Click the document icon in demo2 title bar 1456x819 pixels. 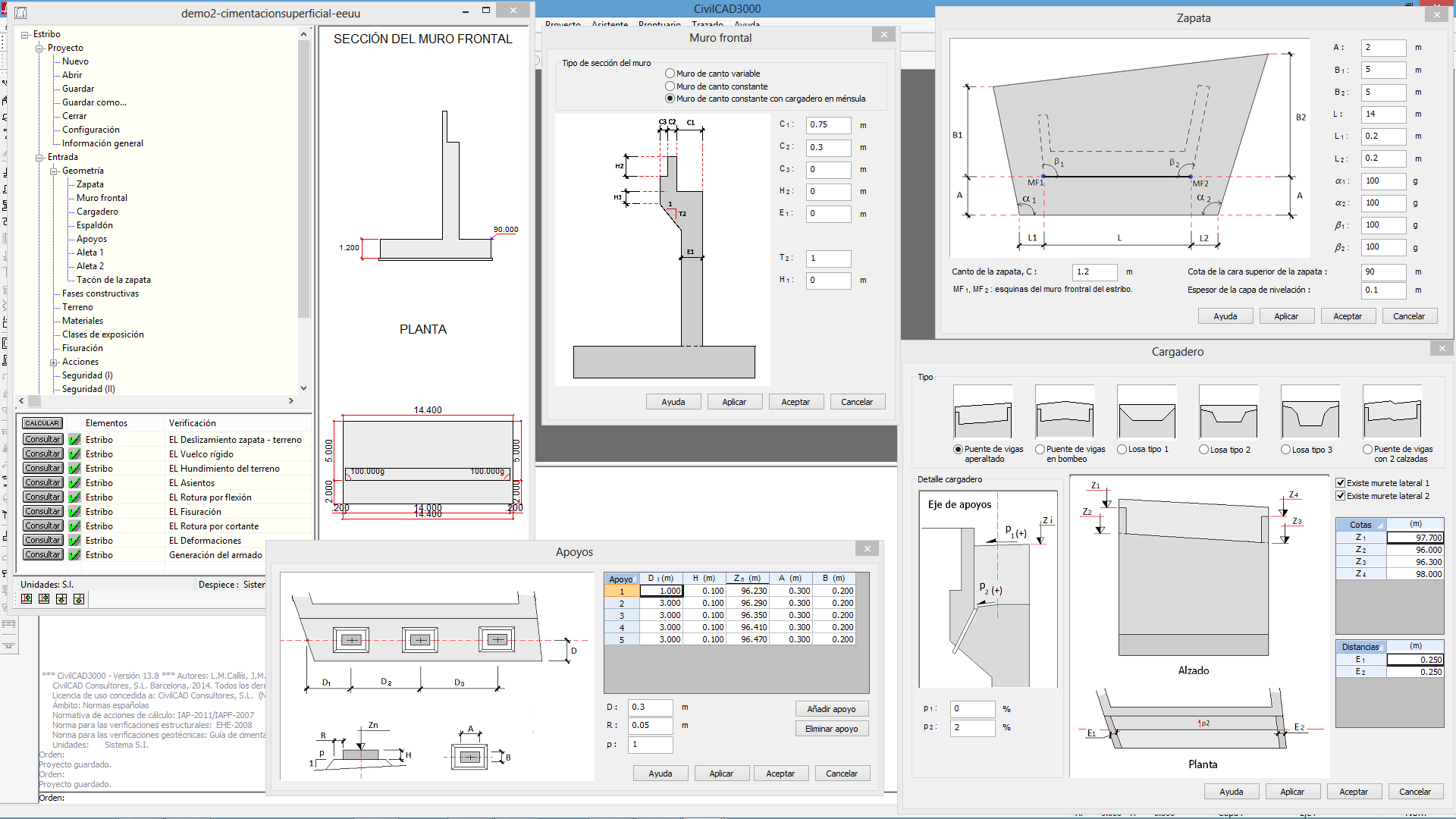pos(20,13)
